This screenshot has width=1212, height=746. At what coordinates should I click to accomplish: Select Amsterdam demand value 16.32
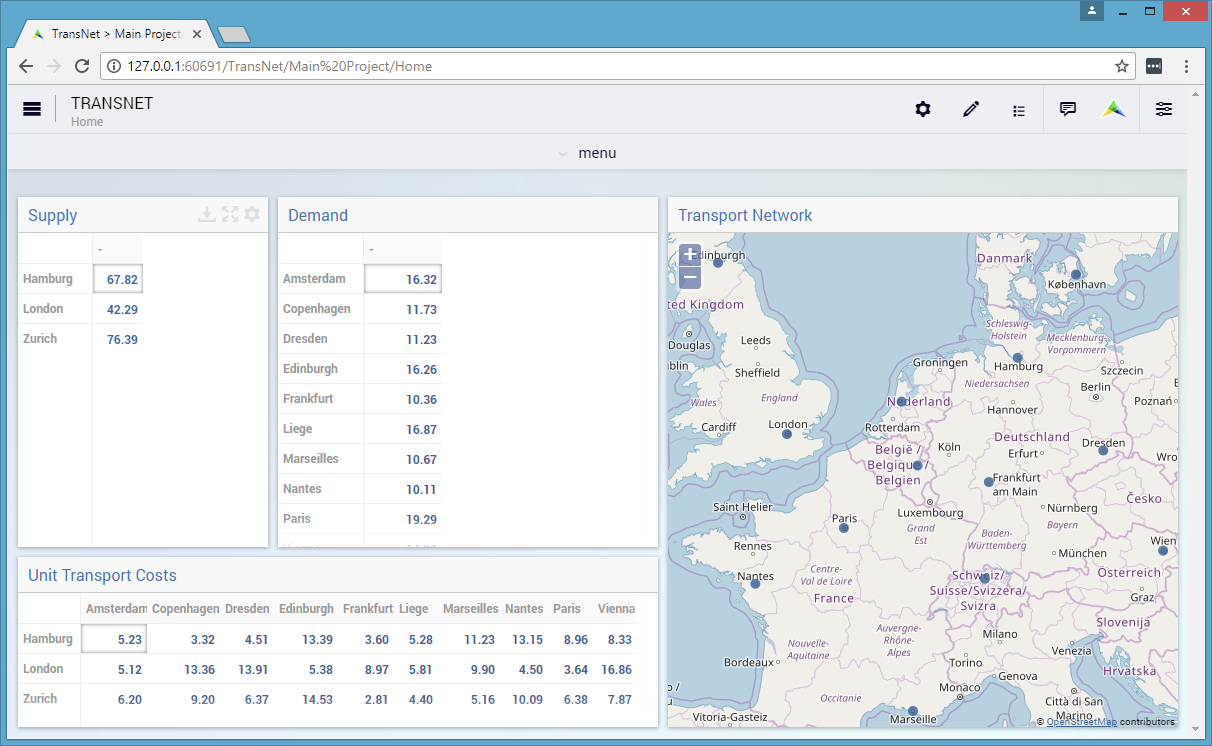(402, 279)
